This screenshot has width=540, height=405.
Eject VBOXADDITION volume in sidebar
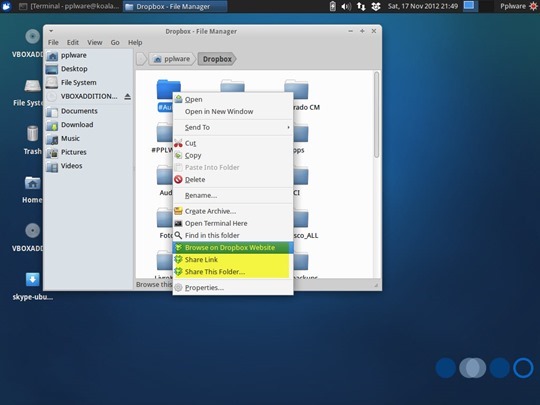tap(127, 96)
